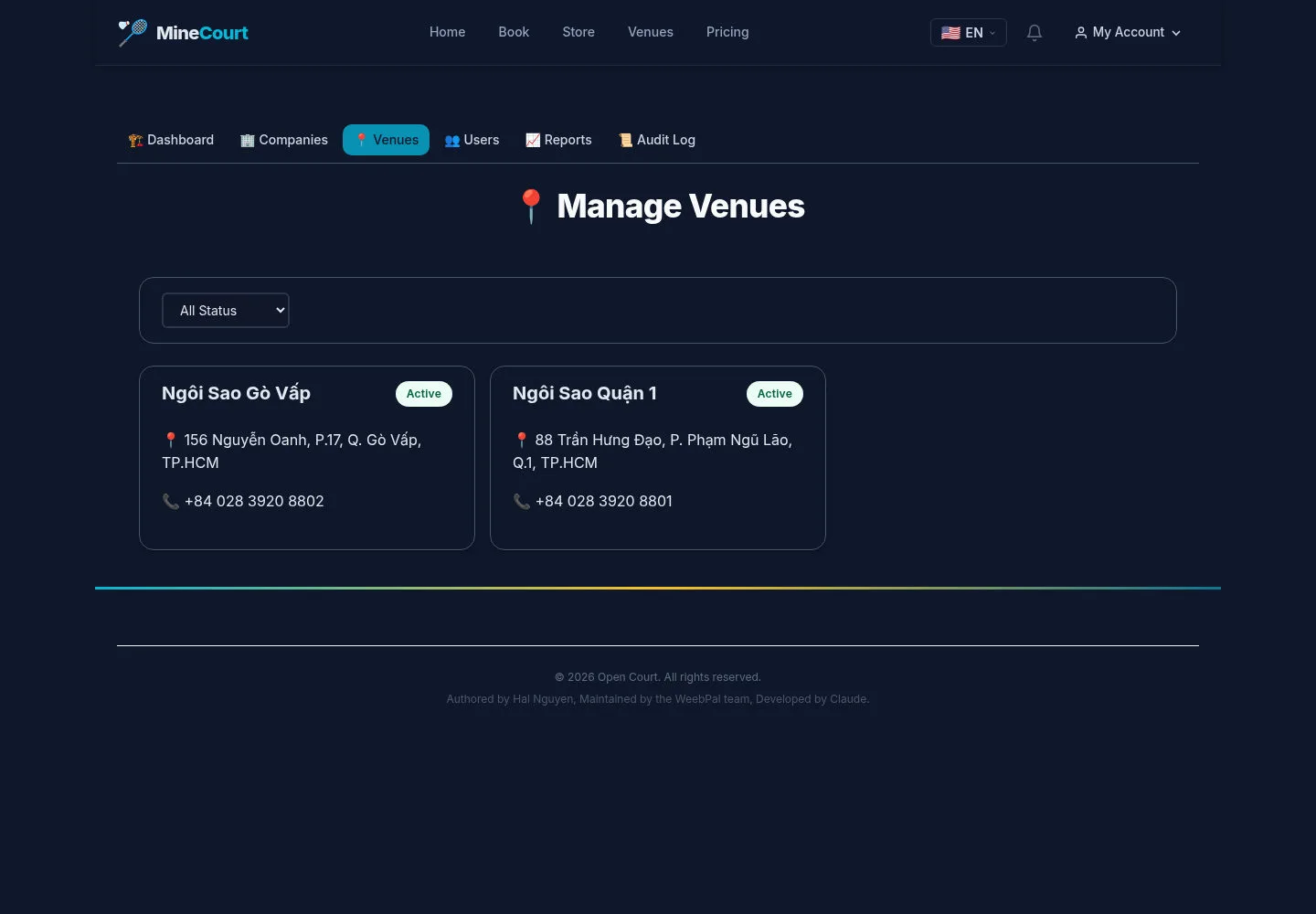Open the notifications bell
The image size is (1316, 914).
(1035, 33)
